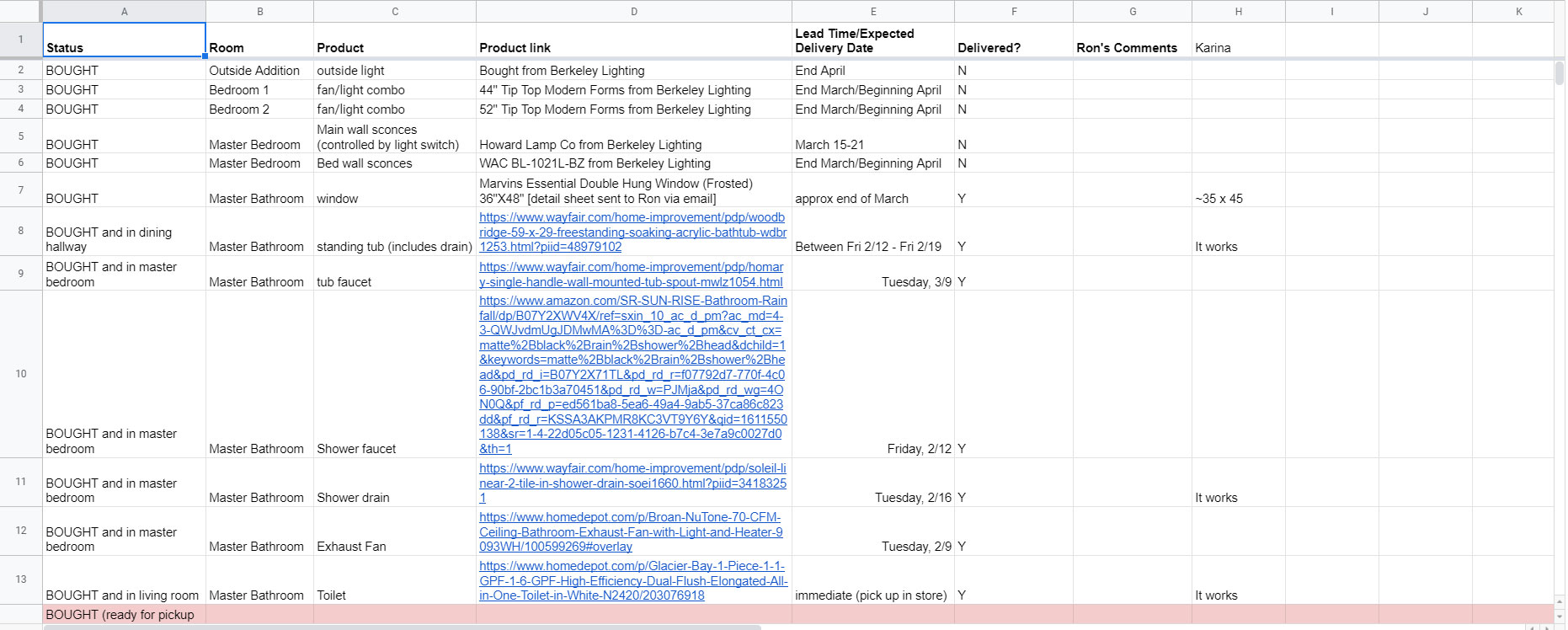Select the 'It works' cell in standing tub row
Screen dimensions: 1568x630
[x=1239, y=232]
